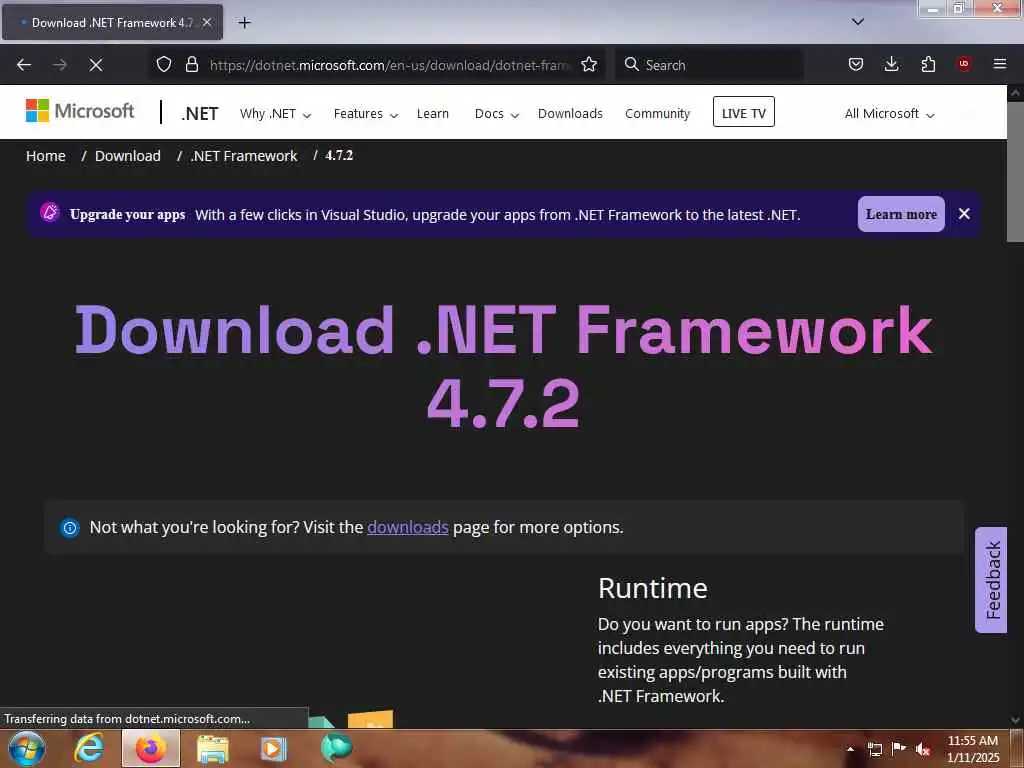
Task: Open the Learn nav item
Action: (x=433, y=114)
